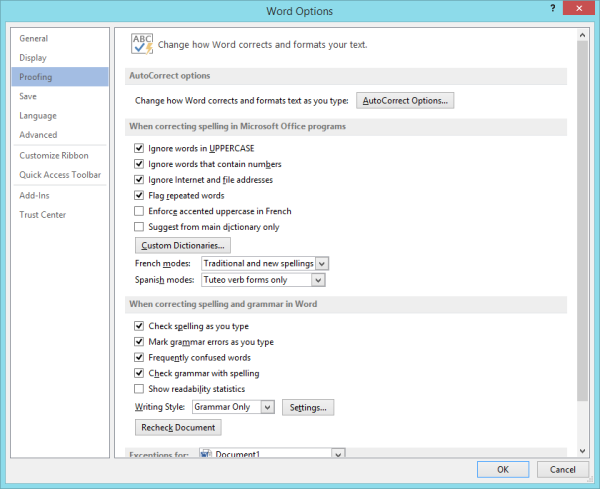Open the Customize Ribbon category

[x=54, y=155]
